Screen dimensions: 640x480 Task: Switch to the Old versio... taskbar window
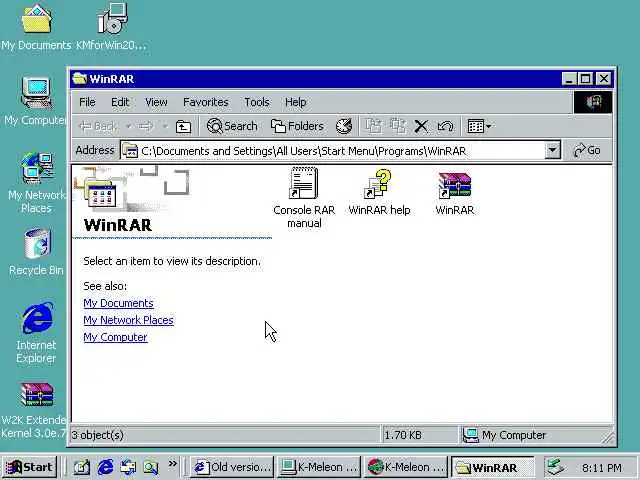point(231,467)
